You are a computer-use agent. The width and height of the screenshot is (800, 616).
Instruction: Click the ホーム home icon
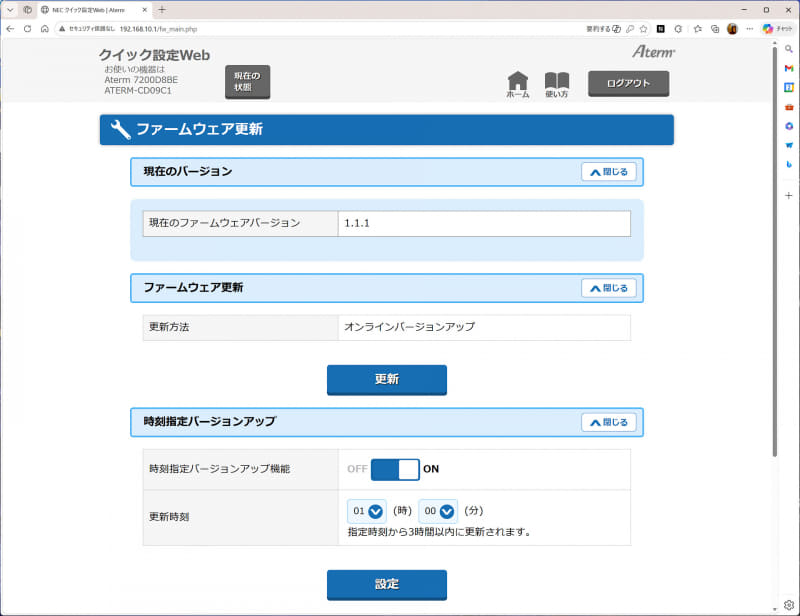519,82
